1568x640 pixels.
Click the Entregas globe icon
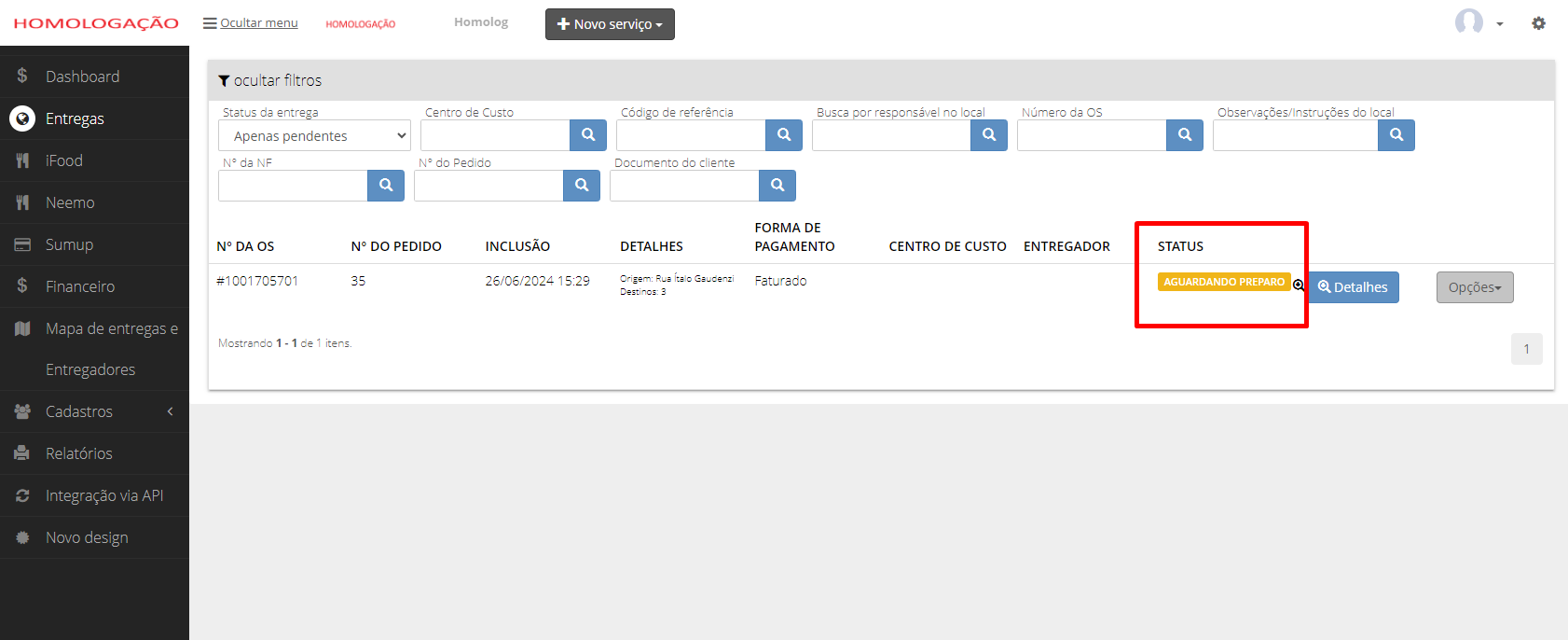point(22,118)
